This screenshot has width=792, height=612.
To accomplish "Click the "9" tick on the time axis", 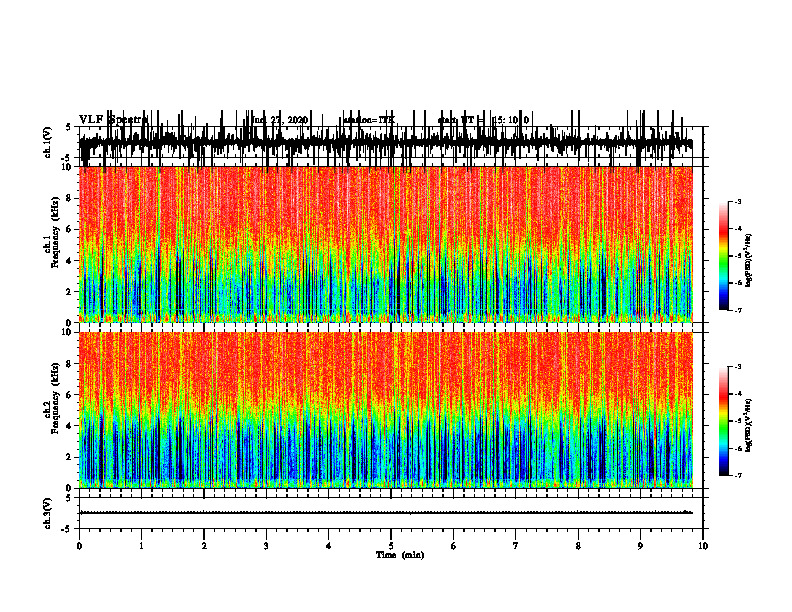I will [640, 546].
